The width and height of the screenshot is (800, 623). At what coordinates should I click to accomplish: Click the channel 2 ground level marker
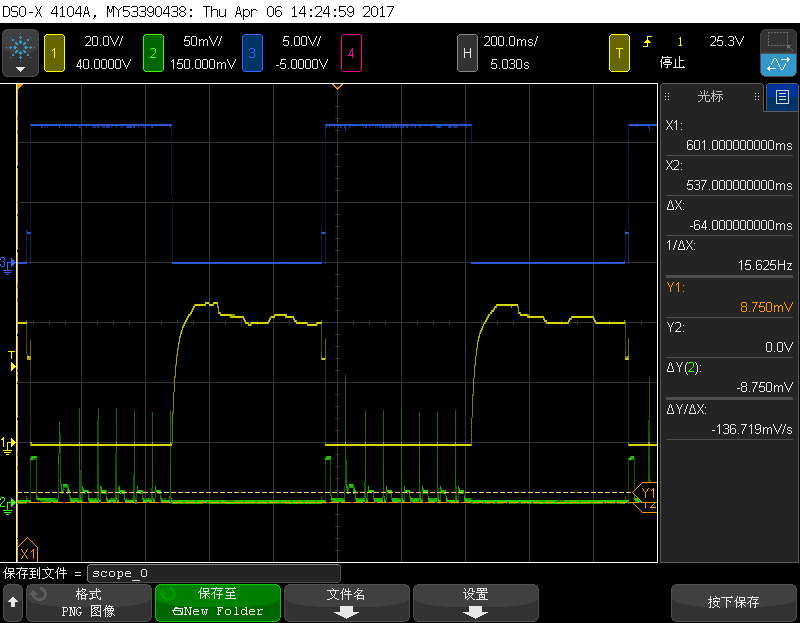point(8,504)
